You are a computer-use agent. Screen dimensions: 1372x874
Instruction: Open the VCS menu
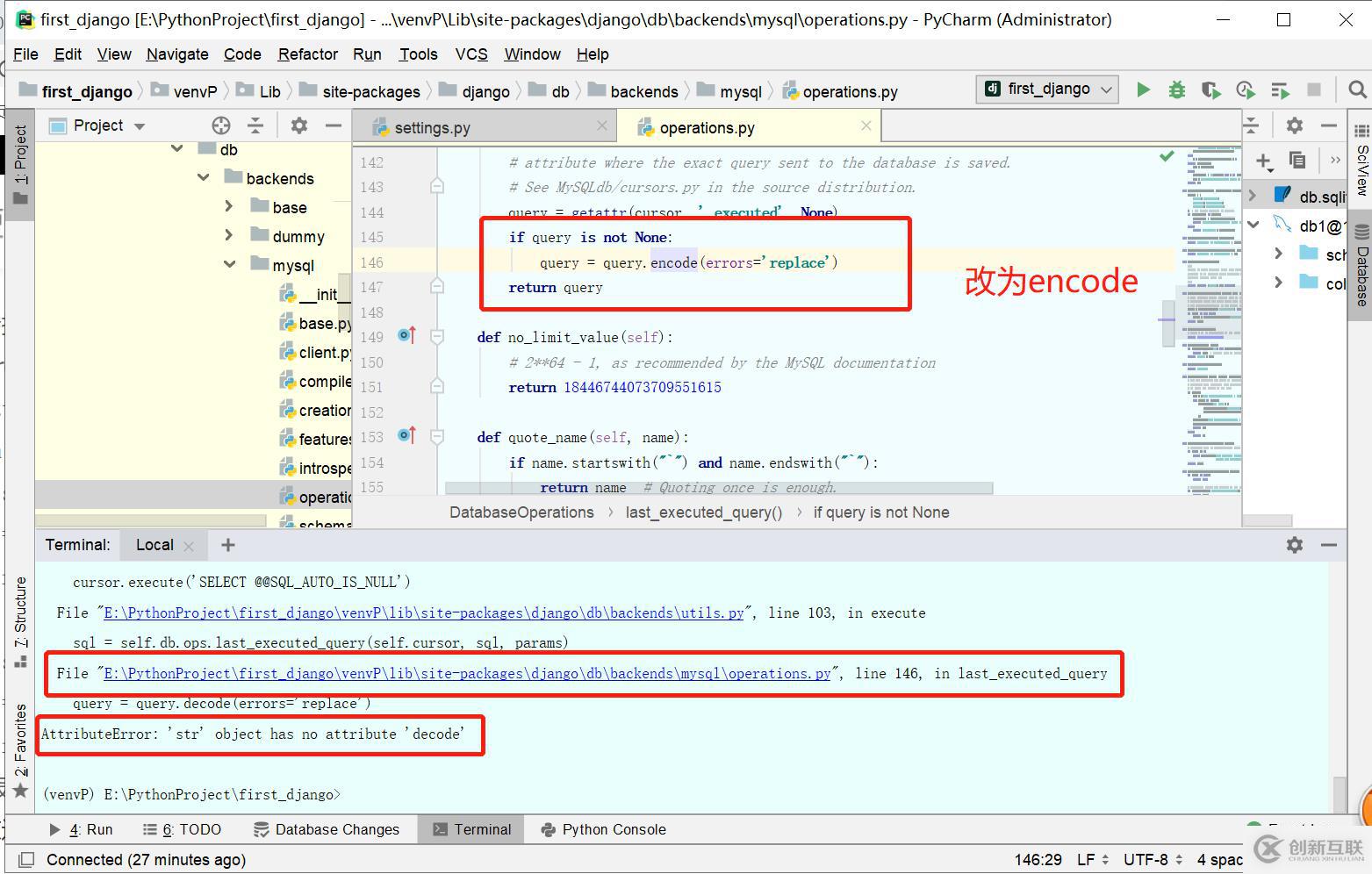point(471,54)
